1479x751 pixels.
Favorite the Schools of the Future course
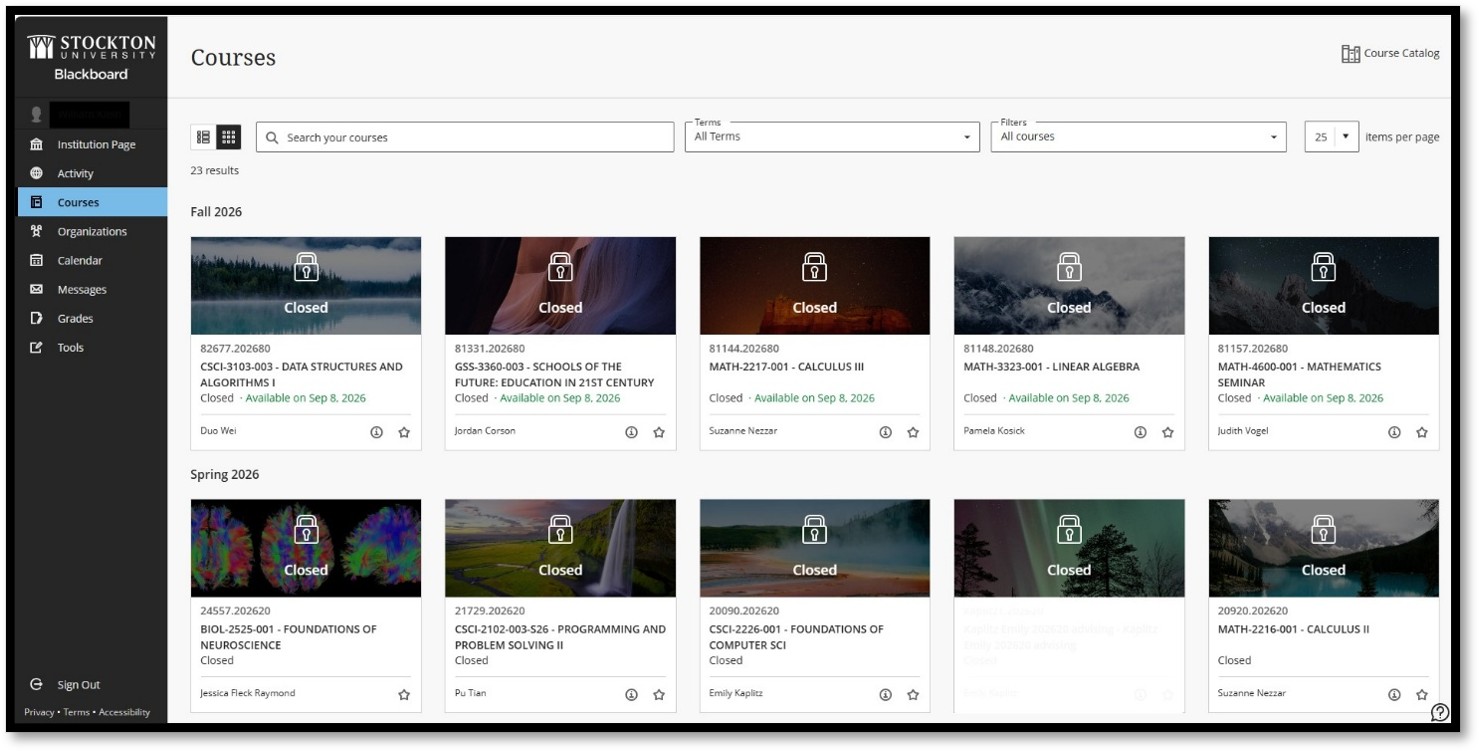[x=659, y=433]
